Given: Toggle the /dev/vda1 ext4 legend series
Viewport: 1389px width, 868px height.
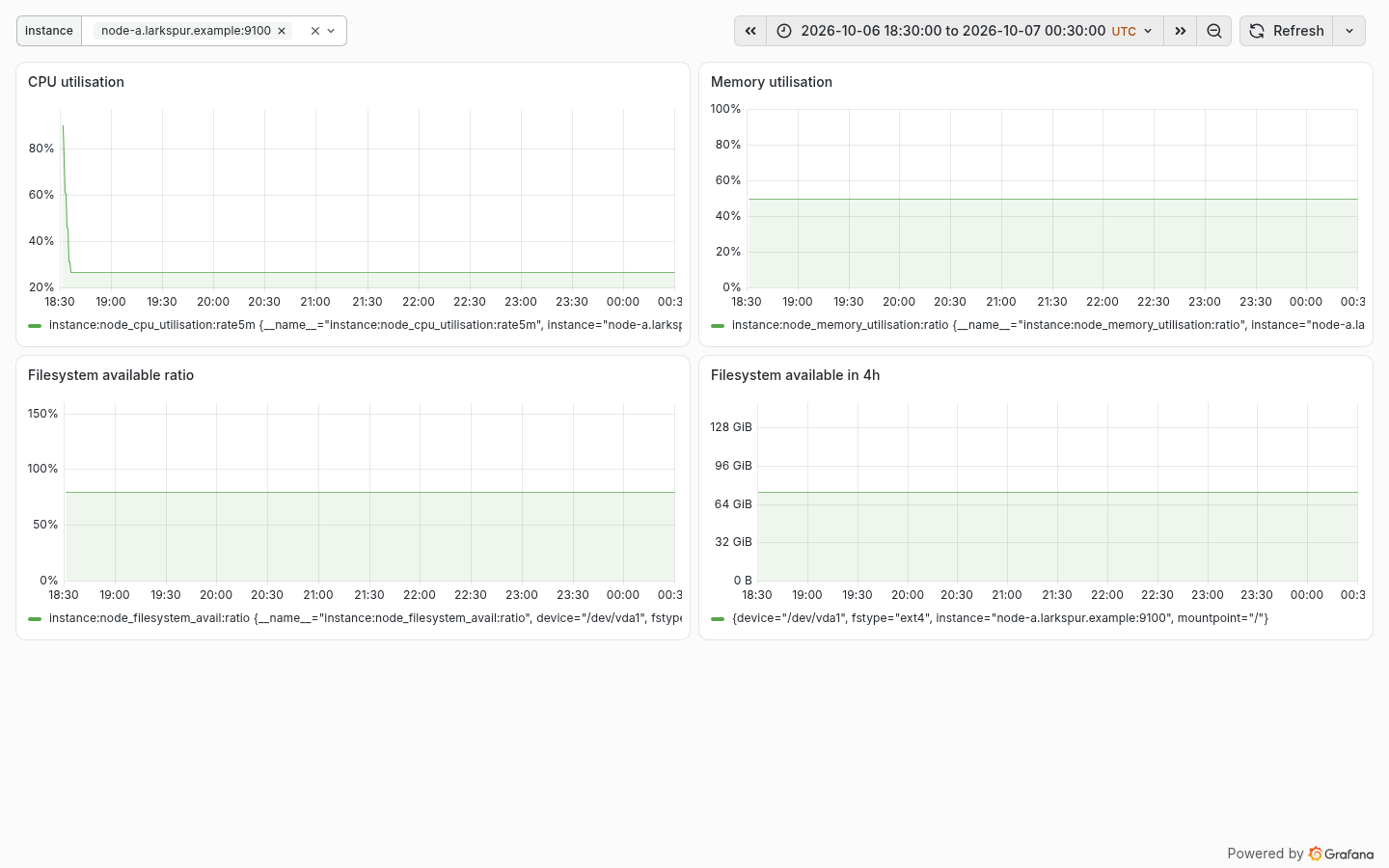Looking at the screenshot, I should point(1000,618).
